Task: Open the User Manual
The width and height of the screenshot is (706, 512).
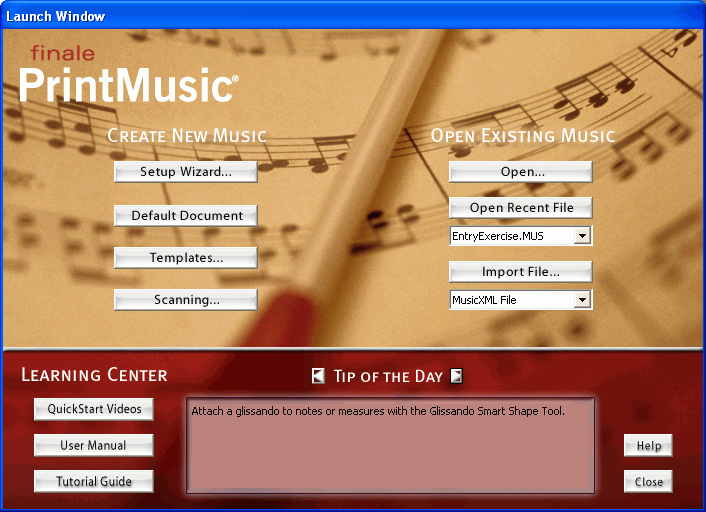Action: click(x=94, y=445)
